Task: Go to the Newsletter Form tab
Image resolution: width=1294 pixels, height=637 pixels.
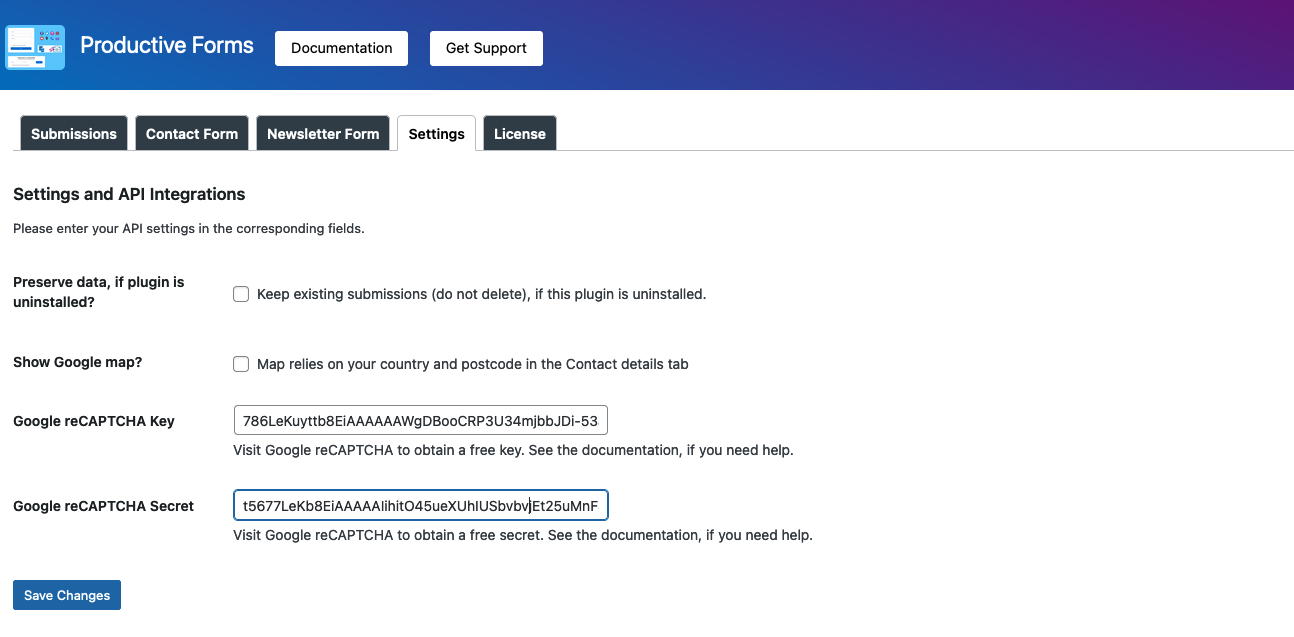Action: pos(323,134)
